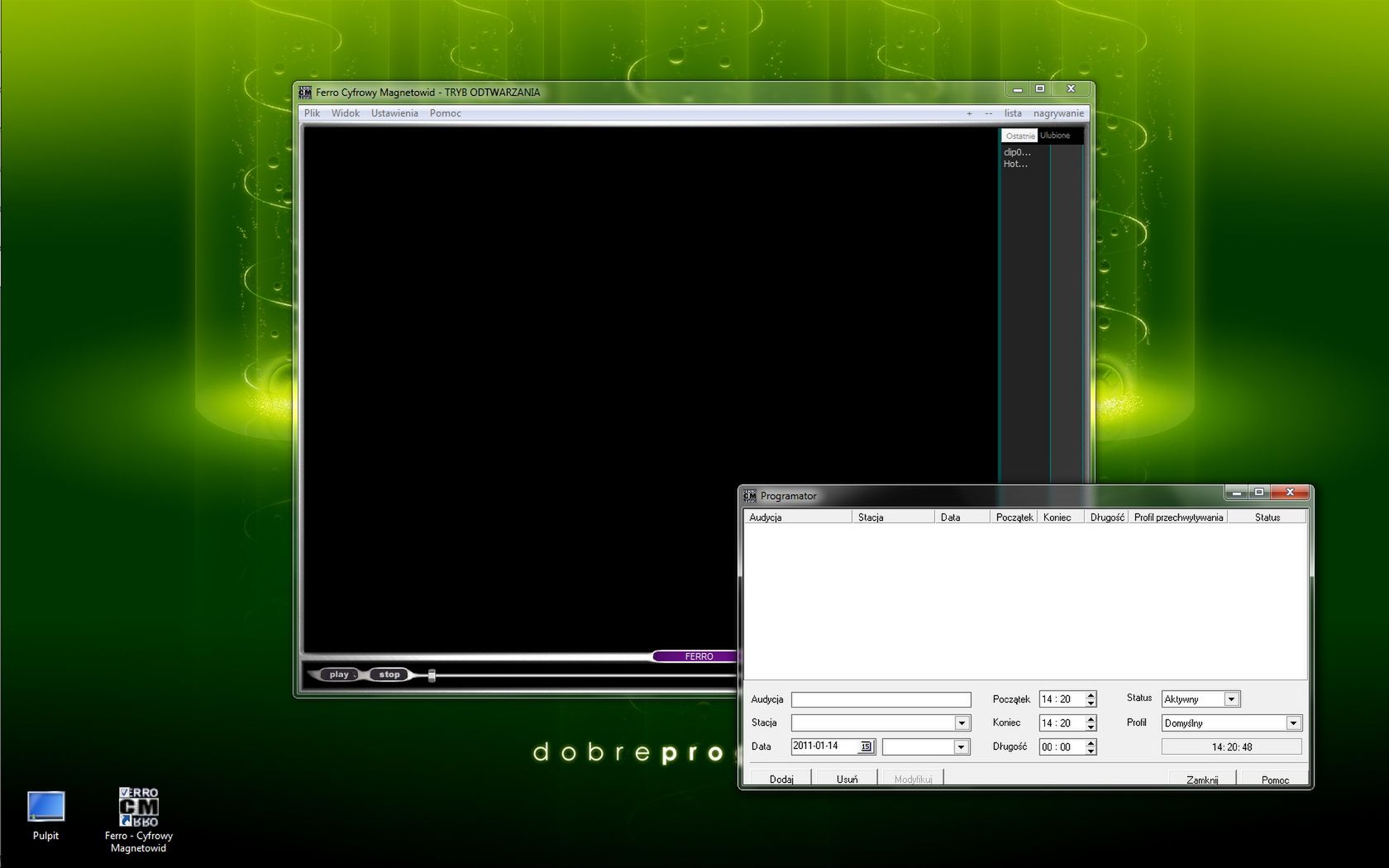Sort by the Początek column header
Viewport: 1389px width, 868px height.
pyautogui.click(x=1014, y=517)
